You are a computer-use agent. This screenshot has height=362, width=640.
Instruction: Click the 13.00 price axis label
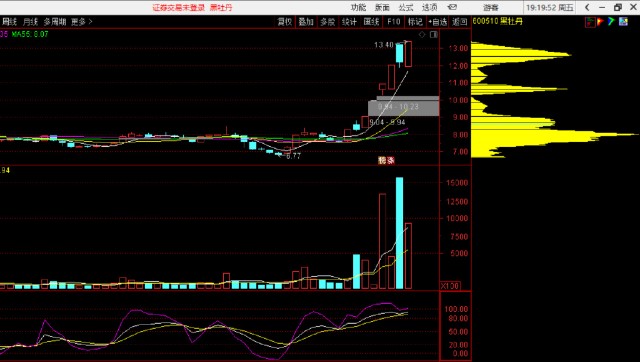tap(458, 48)
